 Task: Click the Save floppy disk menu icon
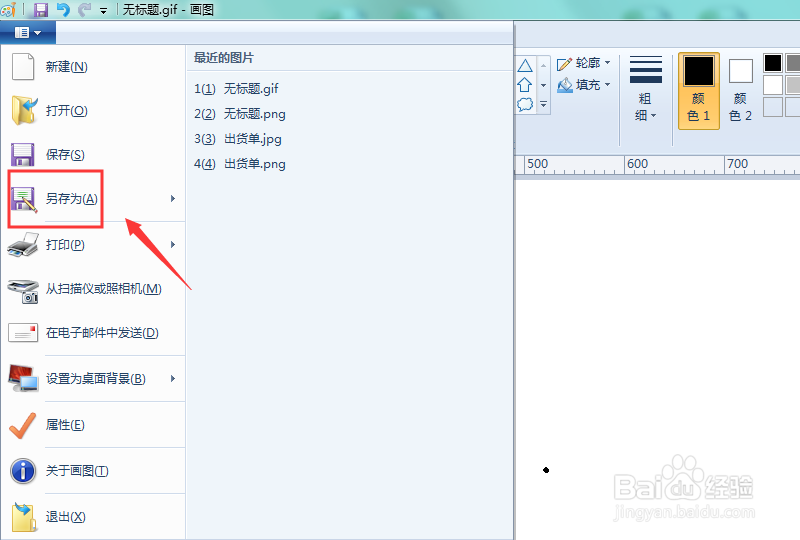pyautogui.click(x=22, y=154)
